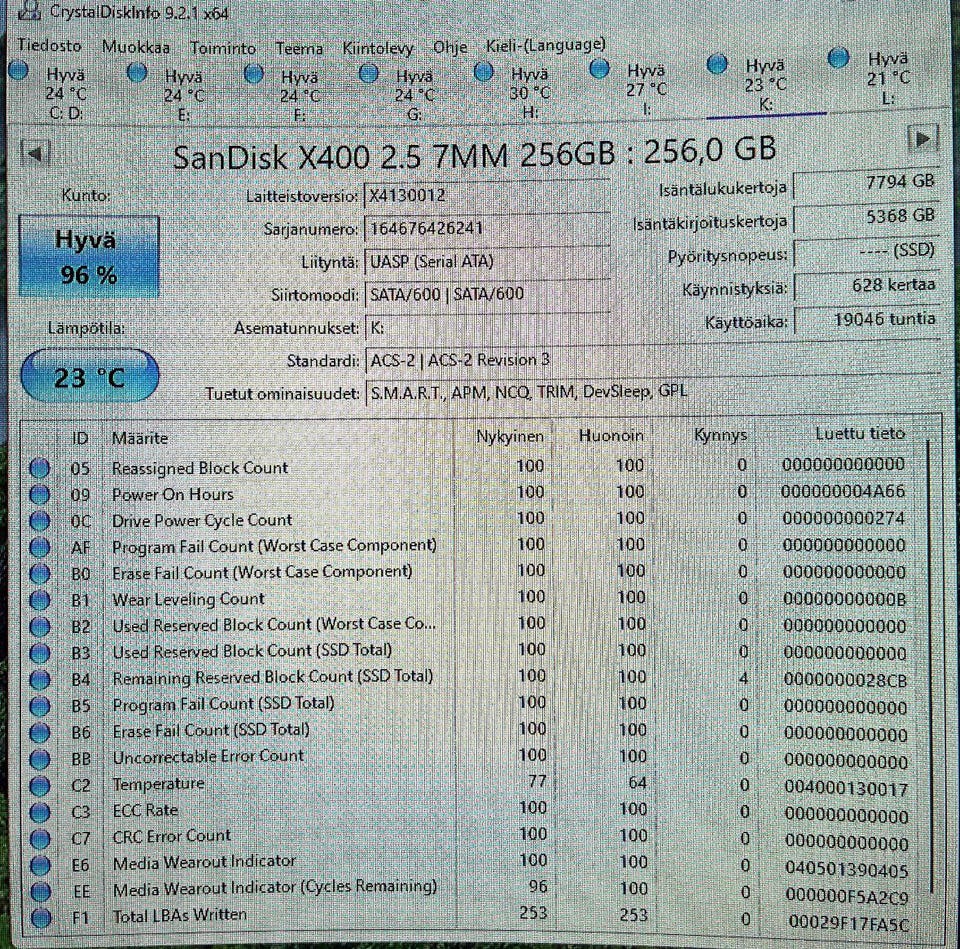Screen dimensions: 960x949
Task: Click the Luettu tieto column header
Action: (x=860, y=434)
